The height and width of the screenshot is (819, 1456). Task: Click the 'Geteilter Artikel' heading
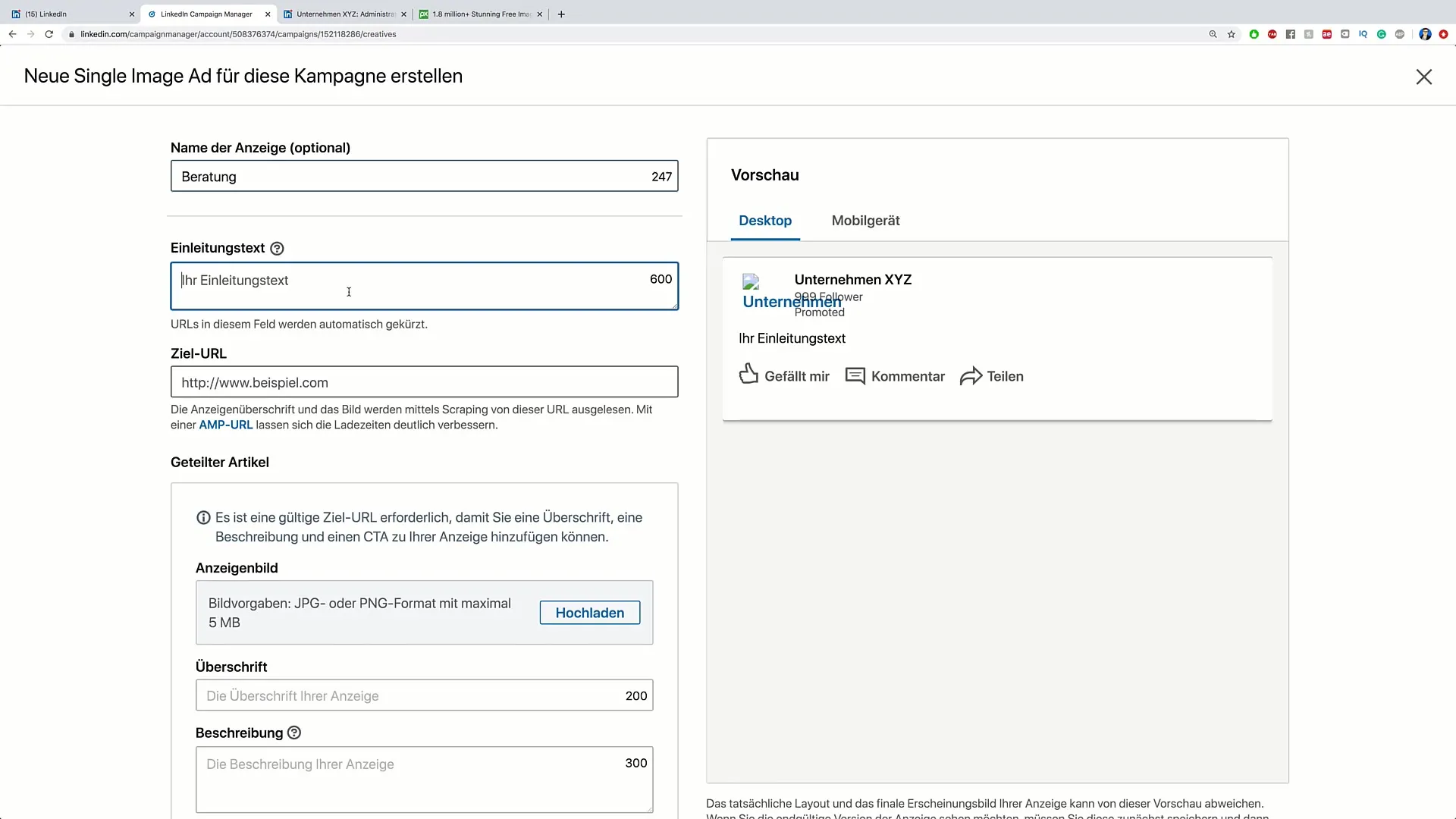click(x=220, y=463)
